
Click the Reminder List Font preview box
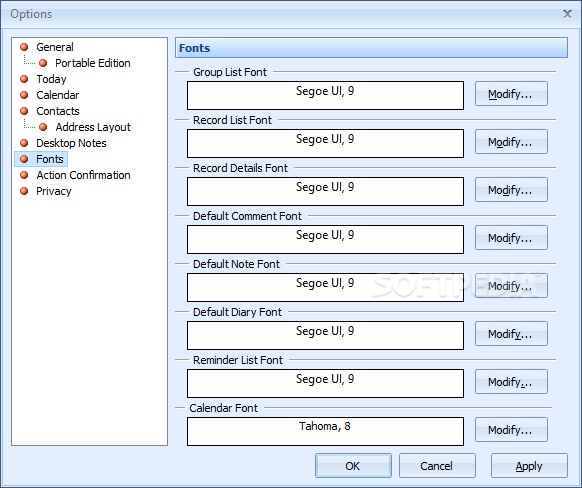click(x=326, y=383)
